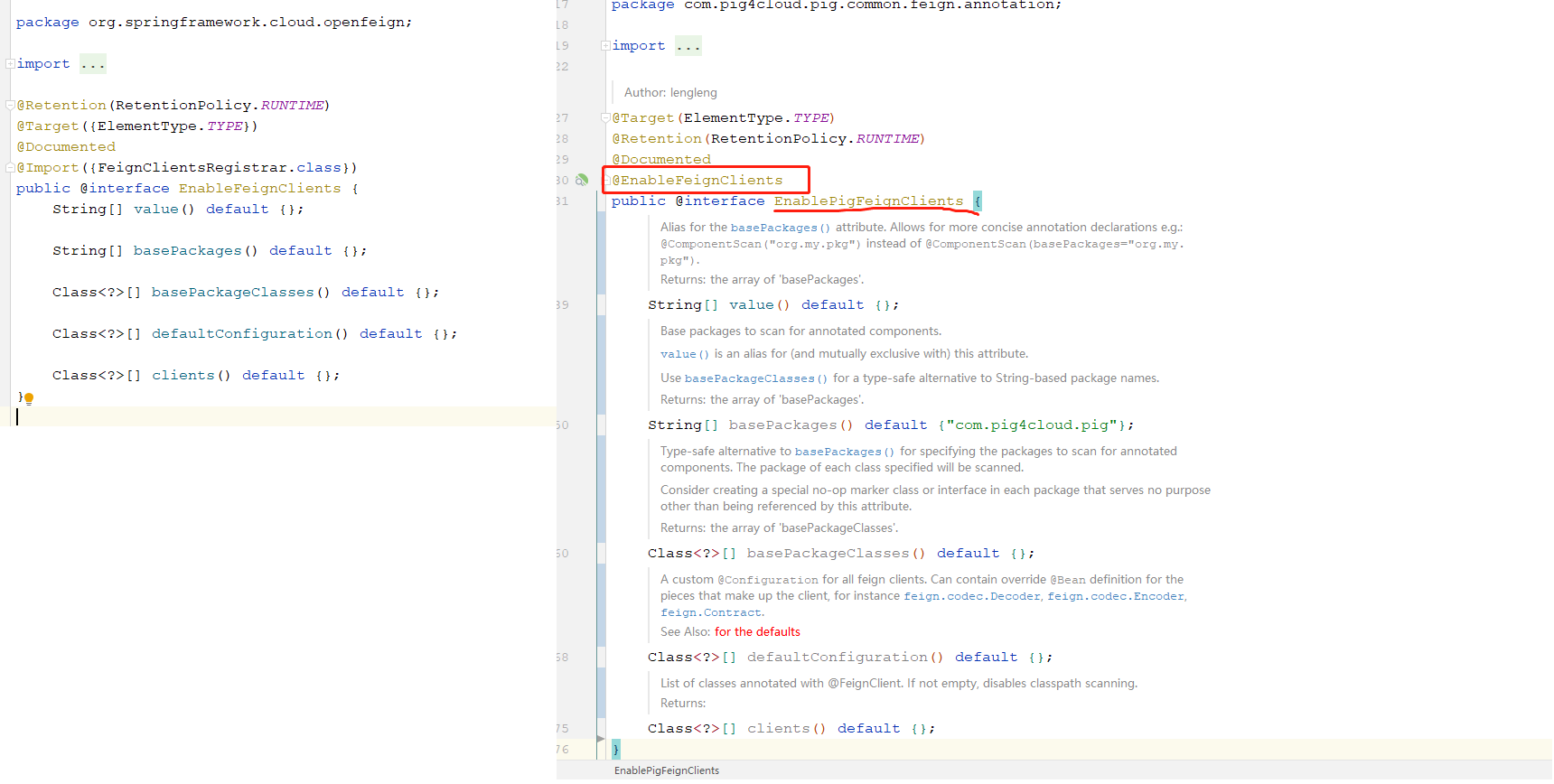Click the EnablePigFeignClients breadcrumb at bottom
This screenshot has width=1554, height=784.
pyautogui.click(x=667, y=770)
